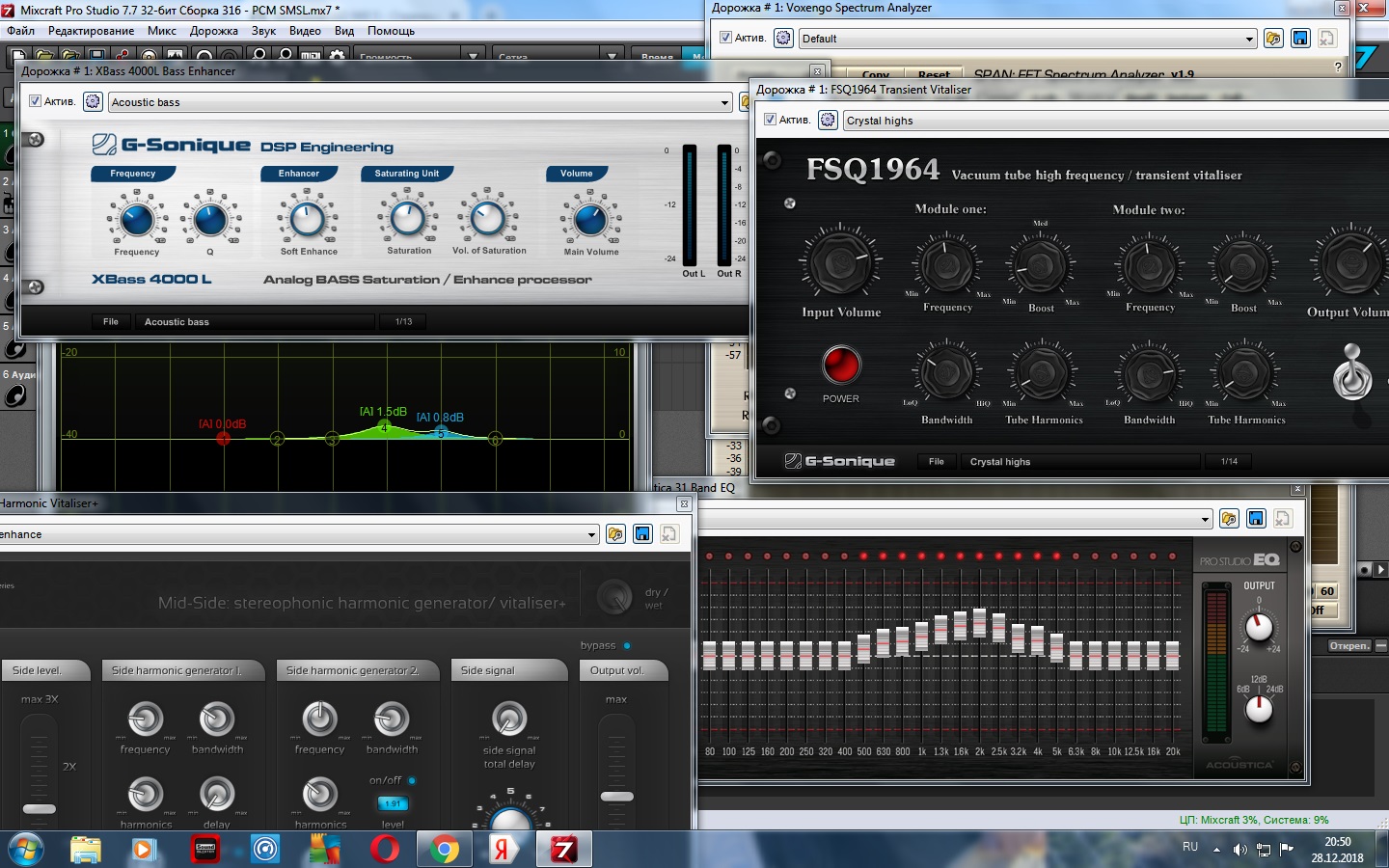Viewport: 1389px width, 868px height.
Task: Load preset folder in Voxengo Spectrum Analyzer
Action: tap(1273, 38)
